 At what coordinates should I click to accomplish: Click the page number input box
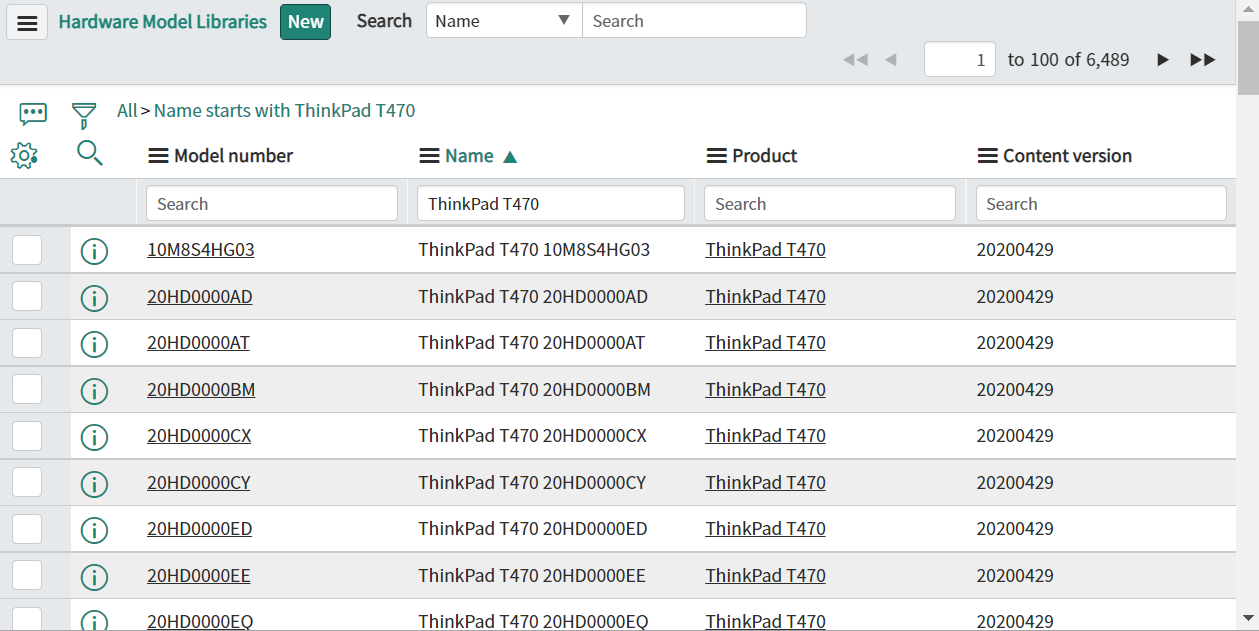pyautogui.click(x=960, y=59)
